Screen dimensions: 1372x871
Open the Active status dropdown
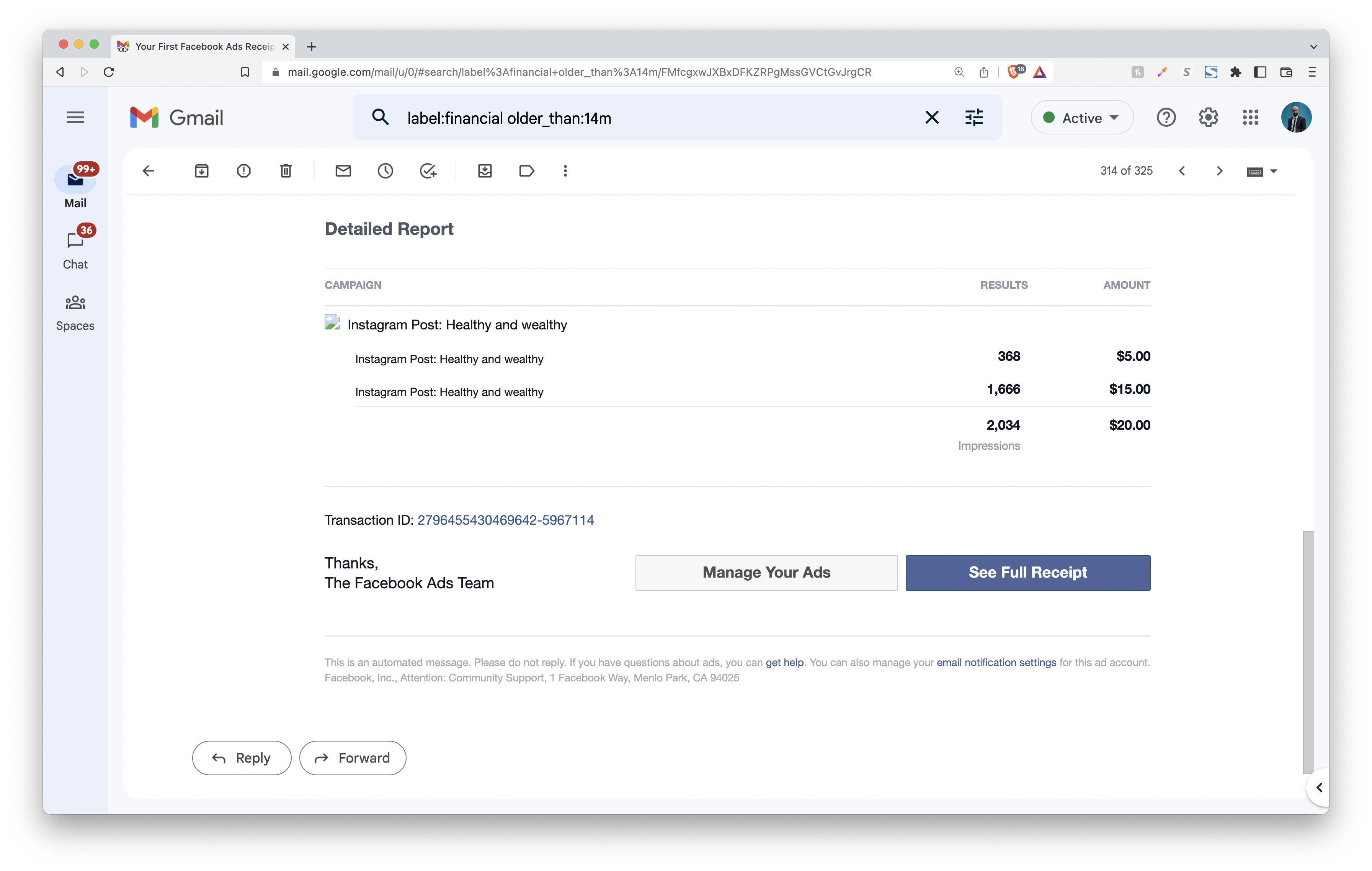1081,118
